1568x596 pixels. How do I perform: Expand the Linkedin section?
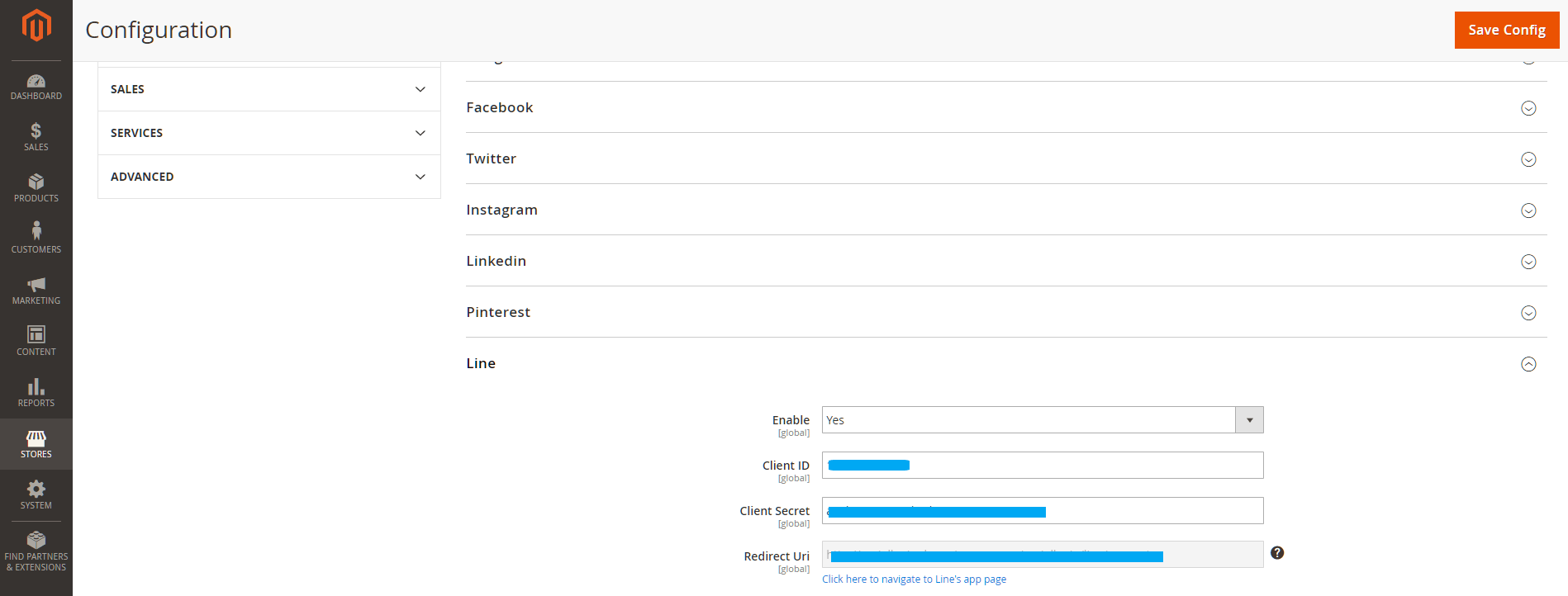1006,261
